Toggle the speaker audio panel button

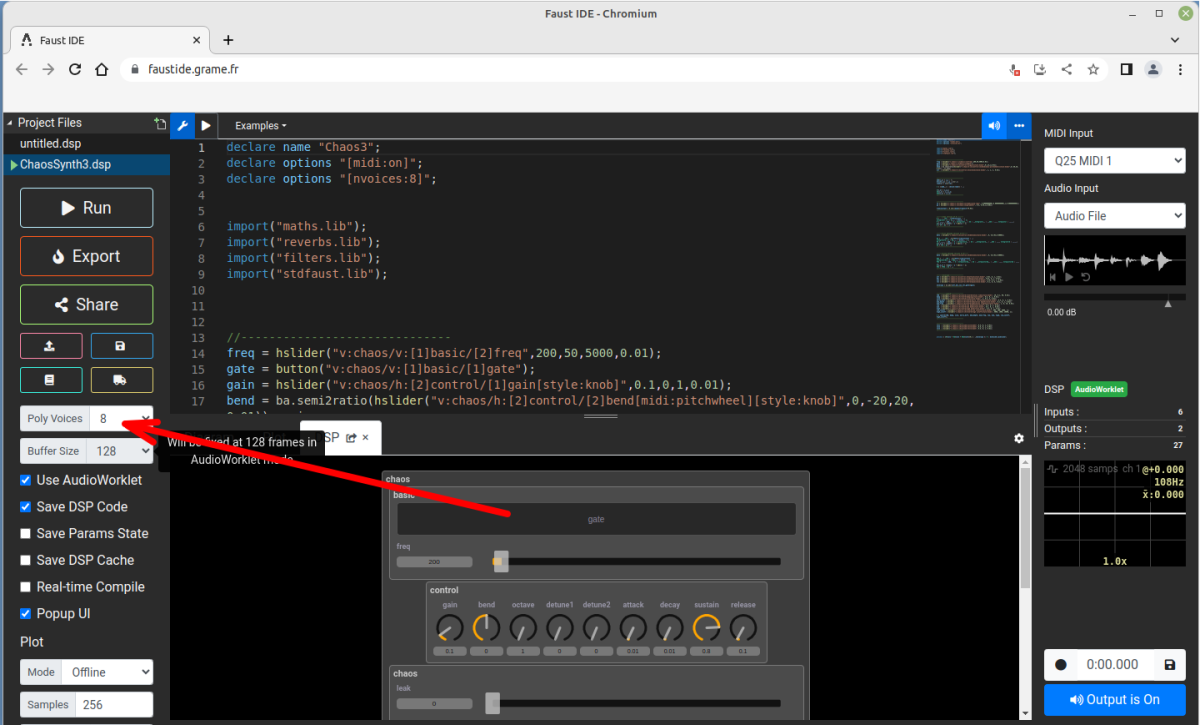pyautogui.click(x=994, y=126)
